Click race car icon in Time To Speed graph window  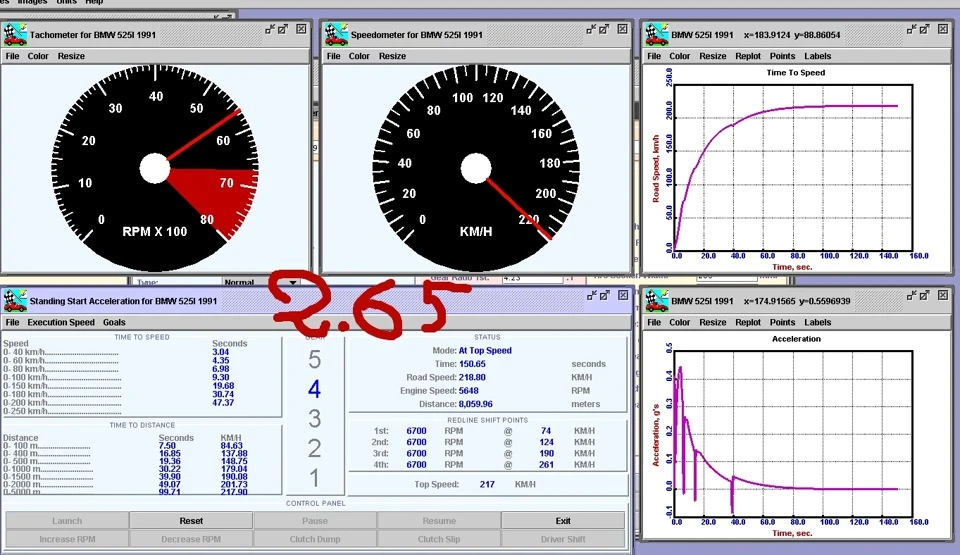(656, 34)
